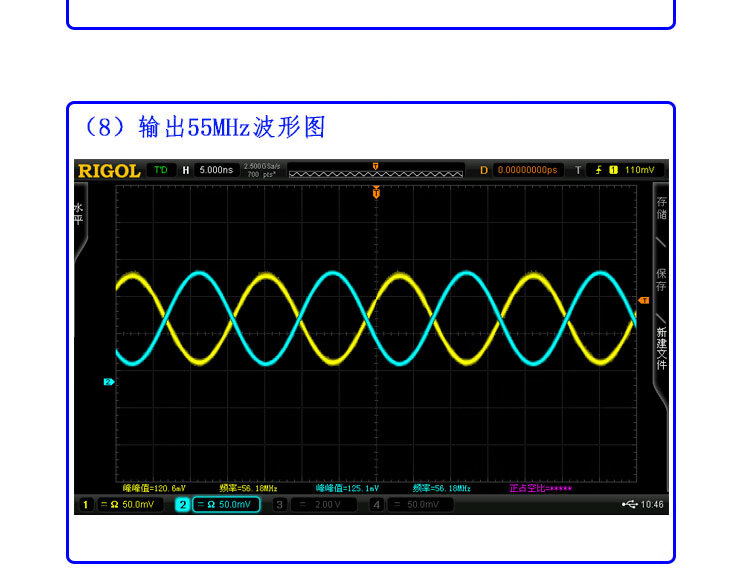Click the H horizontal timebase icon
The width and height of the screenshot is (750, 588).
click(x=185, y=170)
